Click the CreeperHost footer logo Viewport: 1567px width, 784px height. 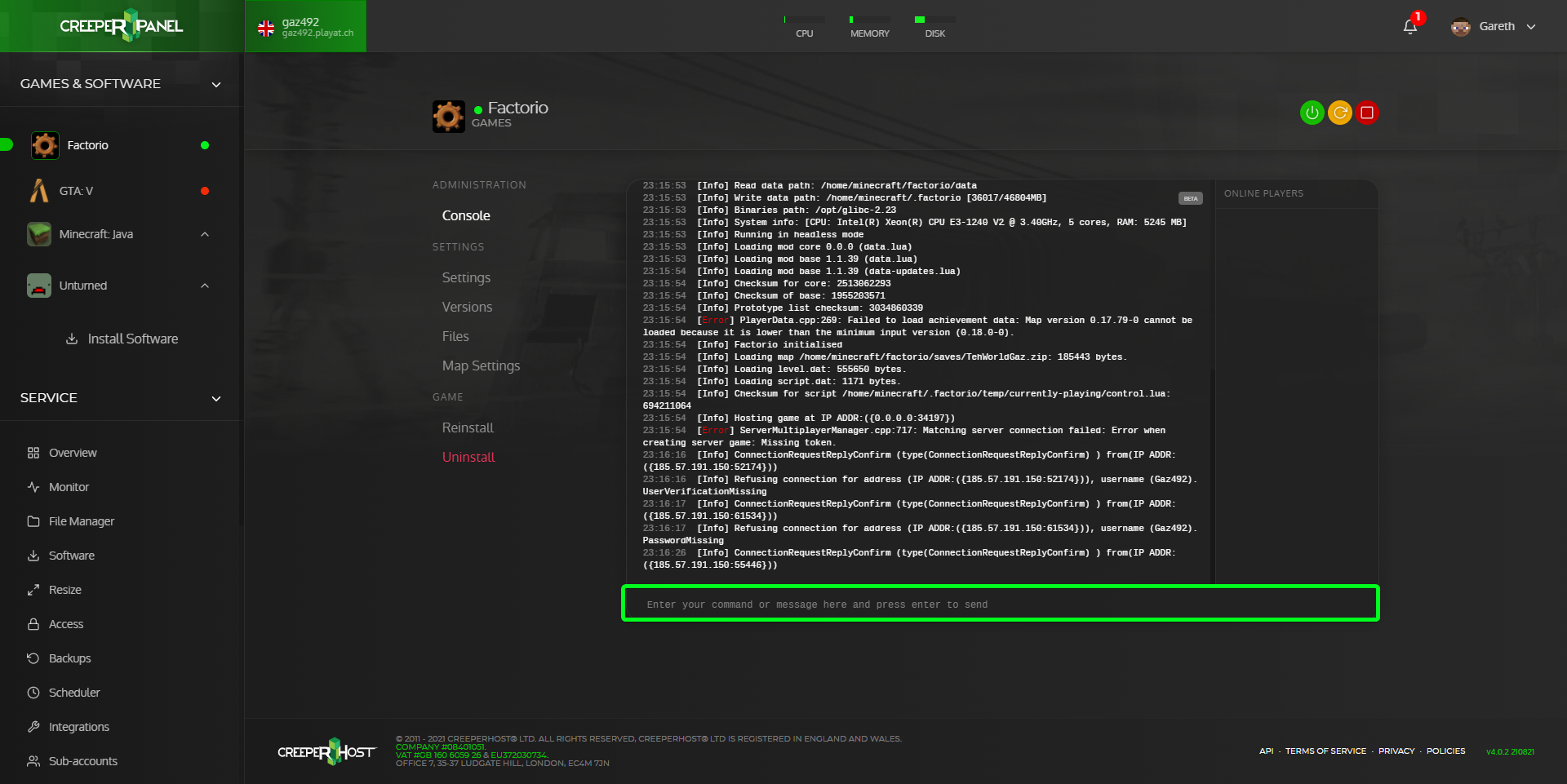pos(326,751)
